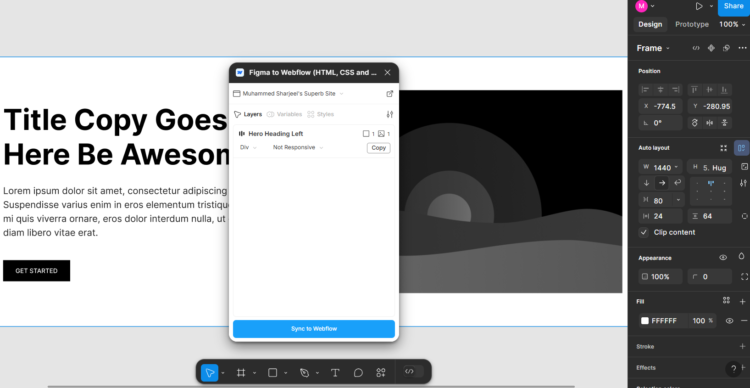Switch to the Layers tab in plugin
Viewport: 750px width, 388px height.
[248, 114]
